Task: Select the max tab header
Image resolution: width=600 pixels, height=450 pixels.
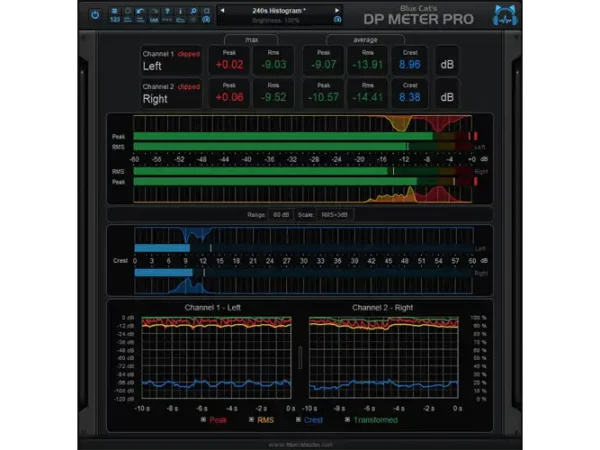Action: [251, 40]
